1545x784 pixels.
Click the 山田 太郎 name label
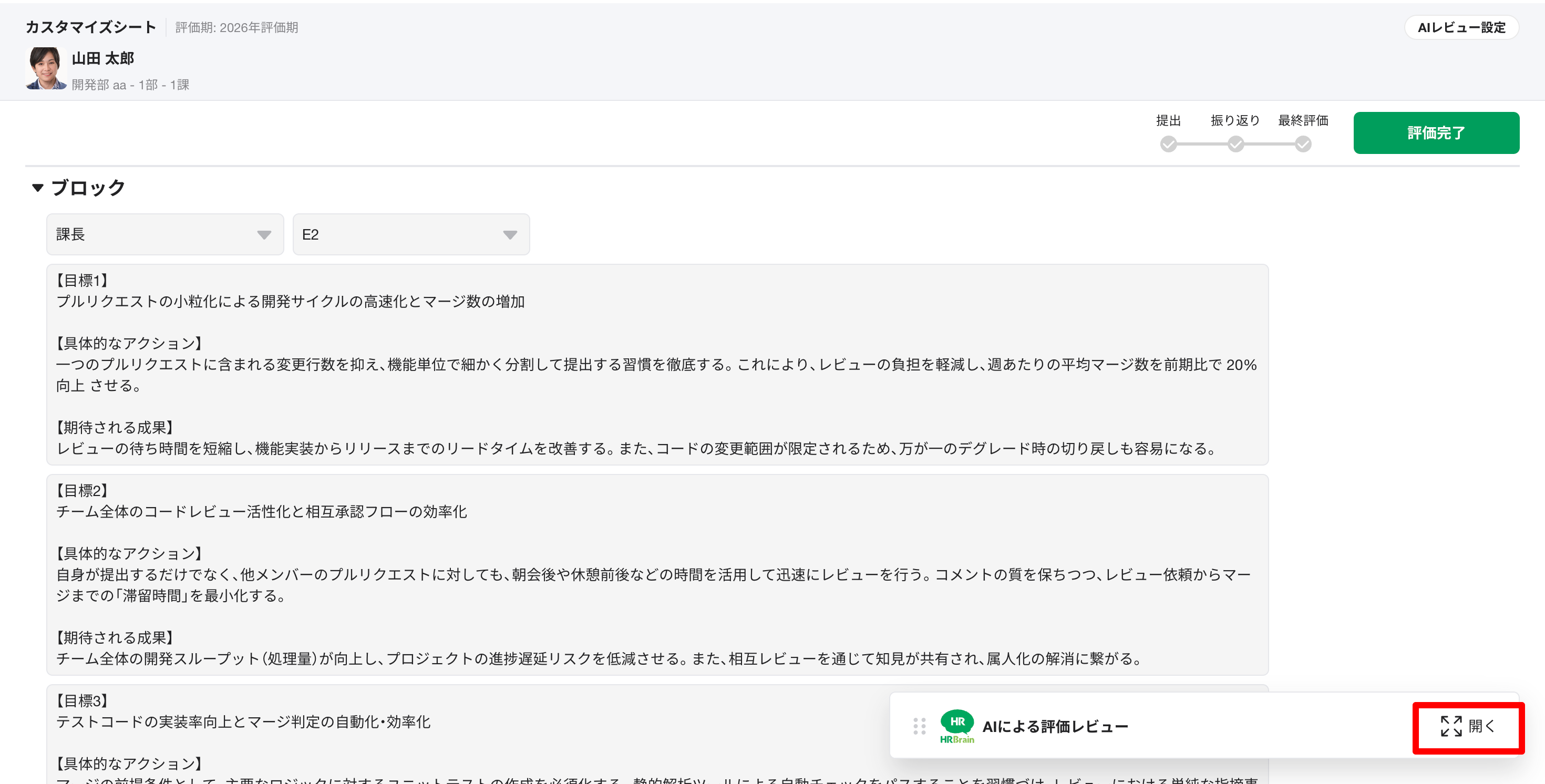pos(102,58)
